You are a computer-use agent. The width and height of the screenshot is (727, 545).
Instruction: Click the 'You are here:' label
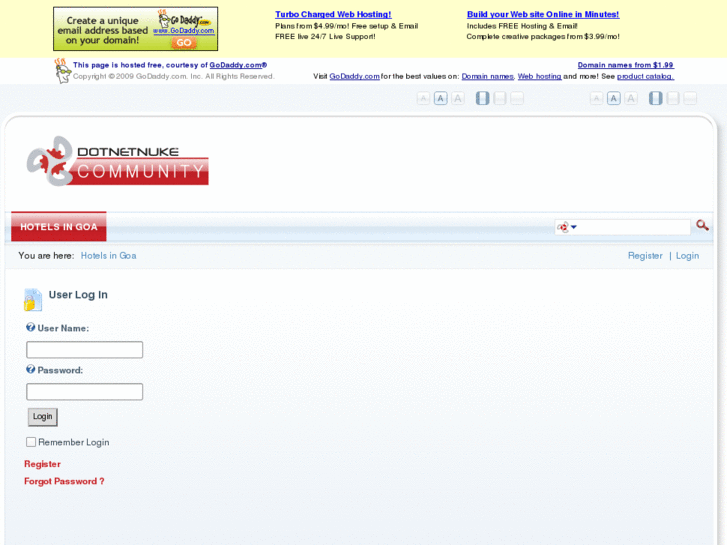coord(46,256)
